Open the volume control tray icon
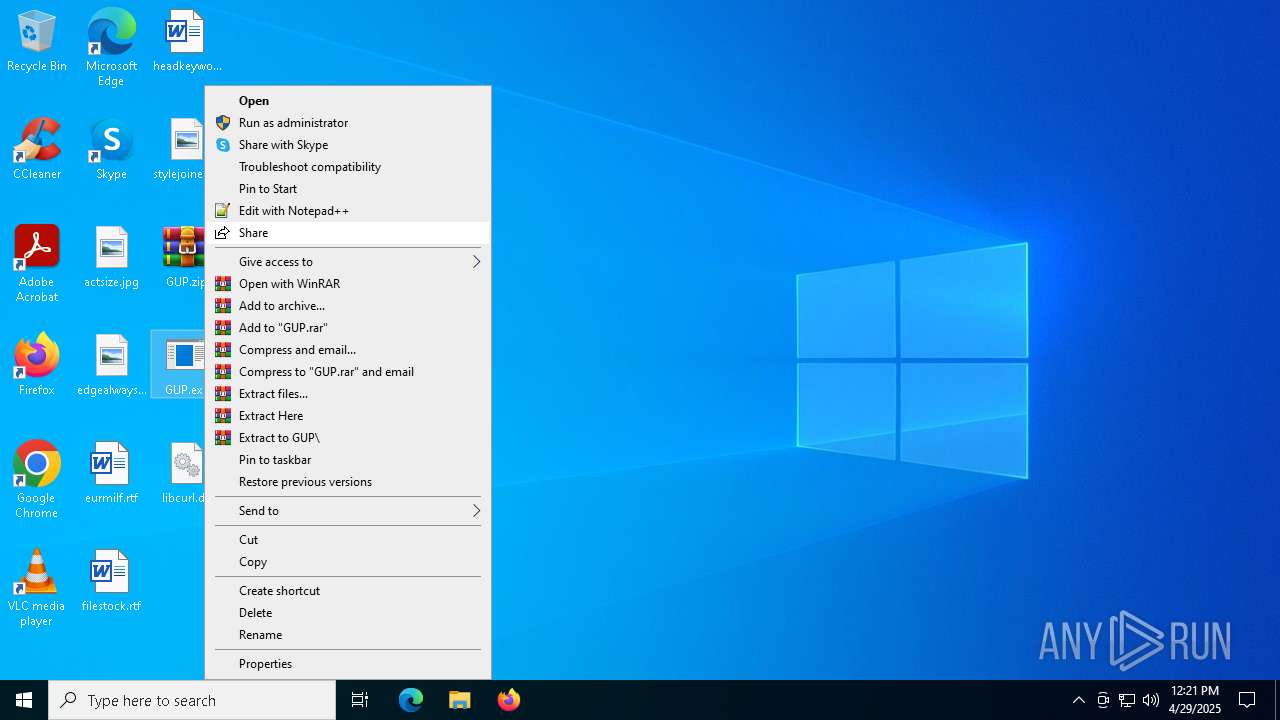 (1151, 700)
